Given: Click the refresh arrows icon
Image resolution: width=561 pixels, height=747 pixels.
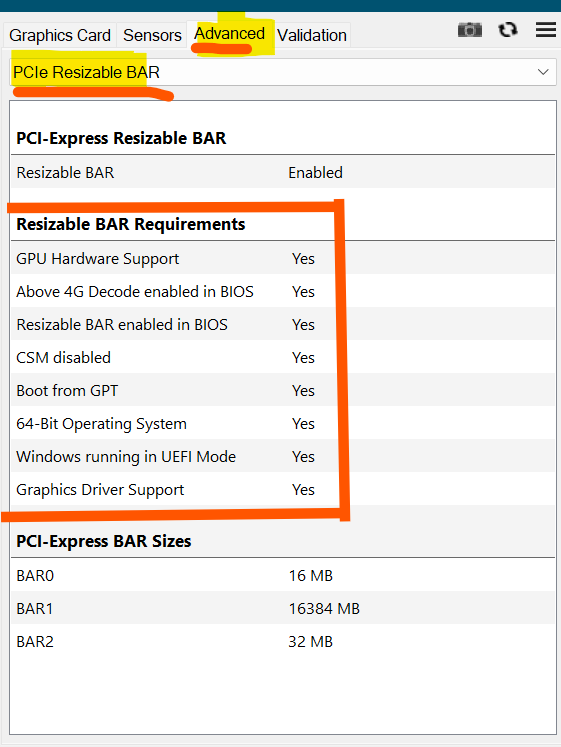Looking at the screenshot, I should tap(508, 30).
